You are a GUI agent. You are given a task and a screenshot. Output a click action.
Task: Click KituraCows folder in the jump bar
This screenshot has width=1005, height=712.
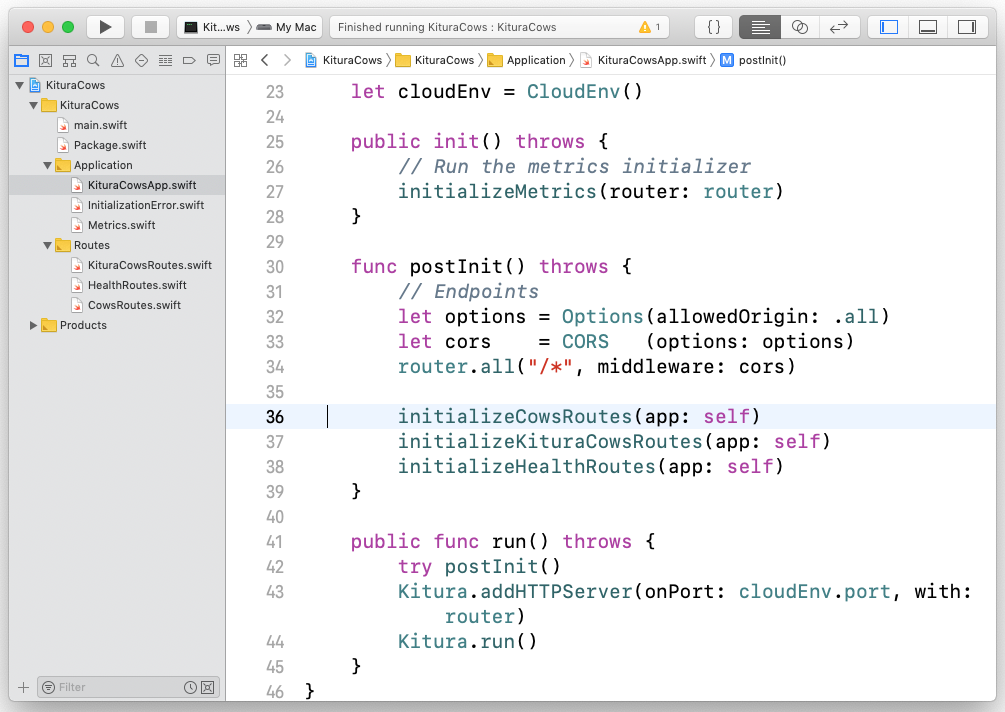pyautogui.click(x=435, y=60)
